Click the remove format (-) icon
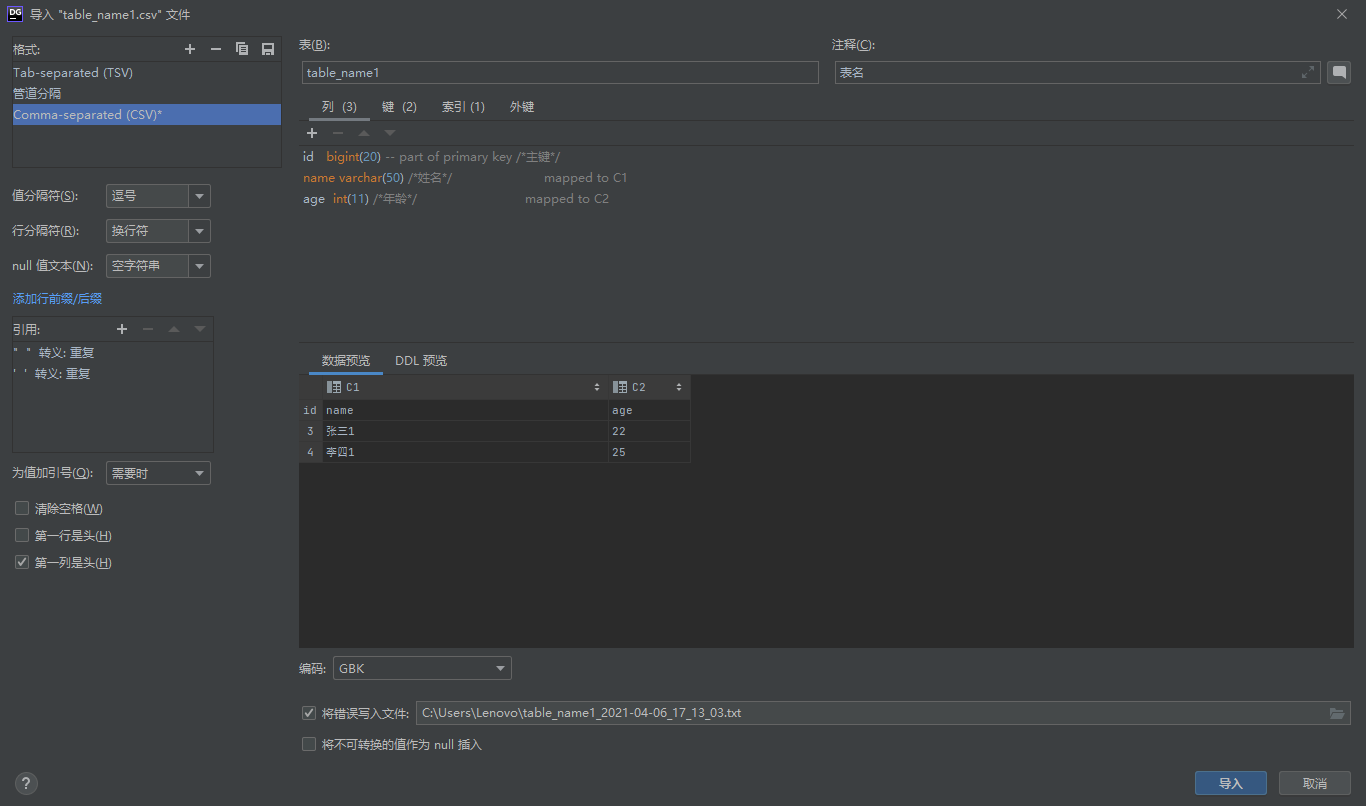This screenshot has height=806, width=1366. tap(214, 48)
